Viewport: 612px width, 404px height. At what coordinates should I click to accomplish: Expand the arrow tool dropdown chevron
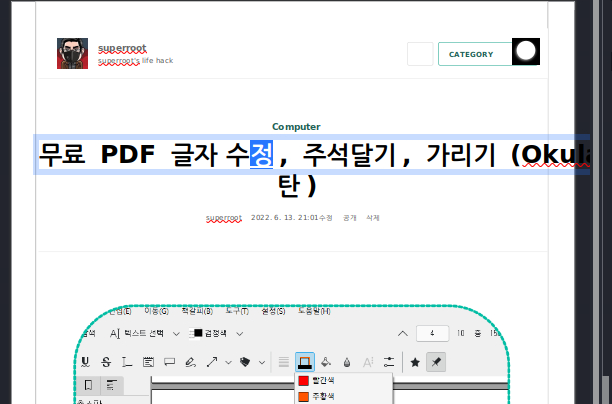[228, 363]
